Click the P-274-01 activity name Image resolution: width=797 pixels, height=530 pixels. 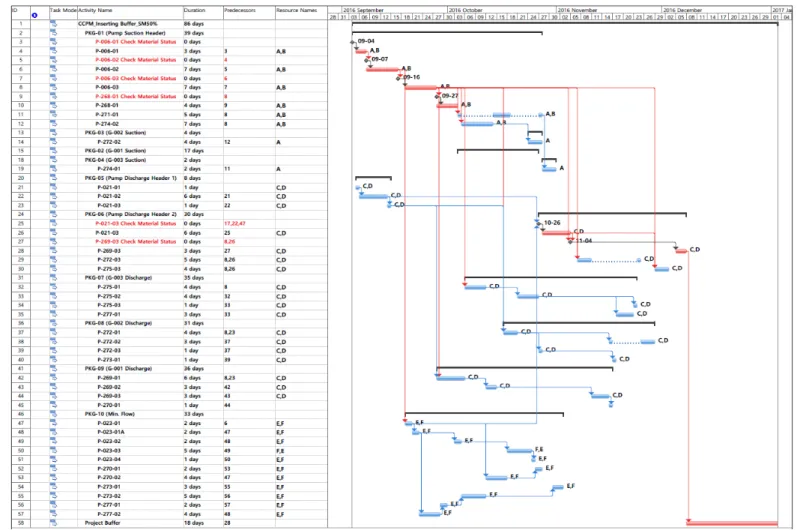[109, 169]
